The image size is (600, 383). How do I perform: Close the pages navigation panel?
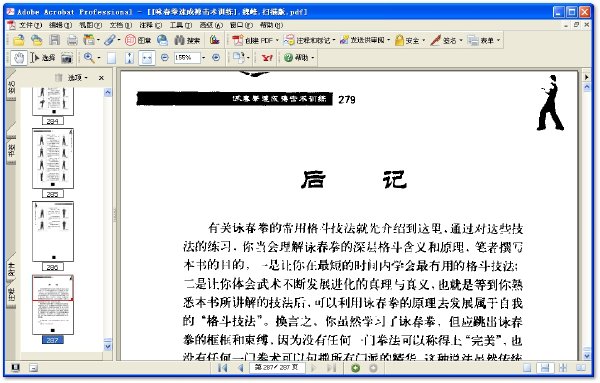(101, 78)
